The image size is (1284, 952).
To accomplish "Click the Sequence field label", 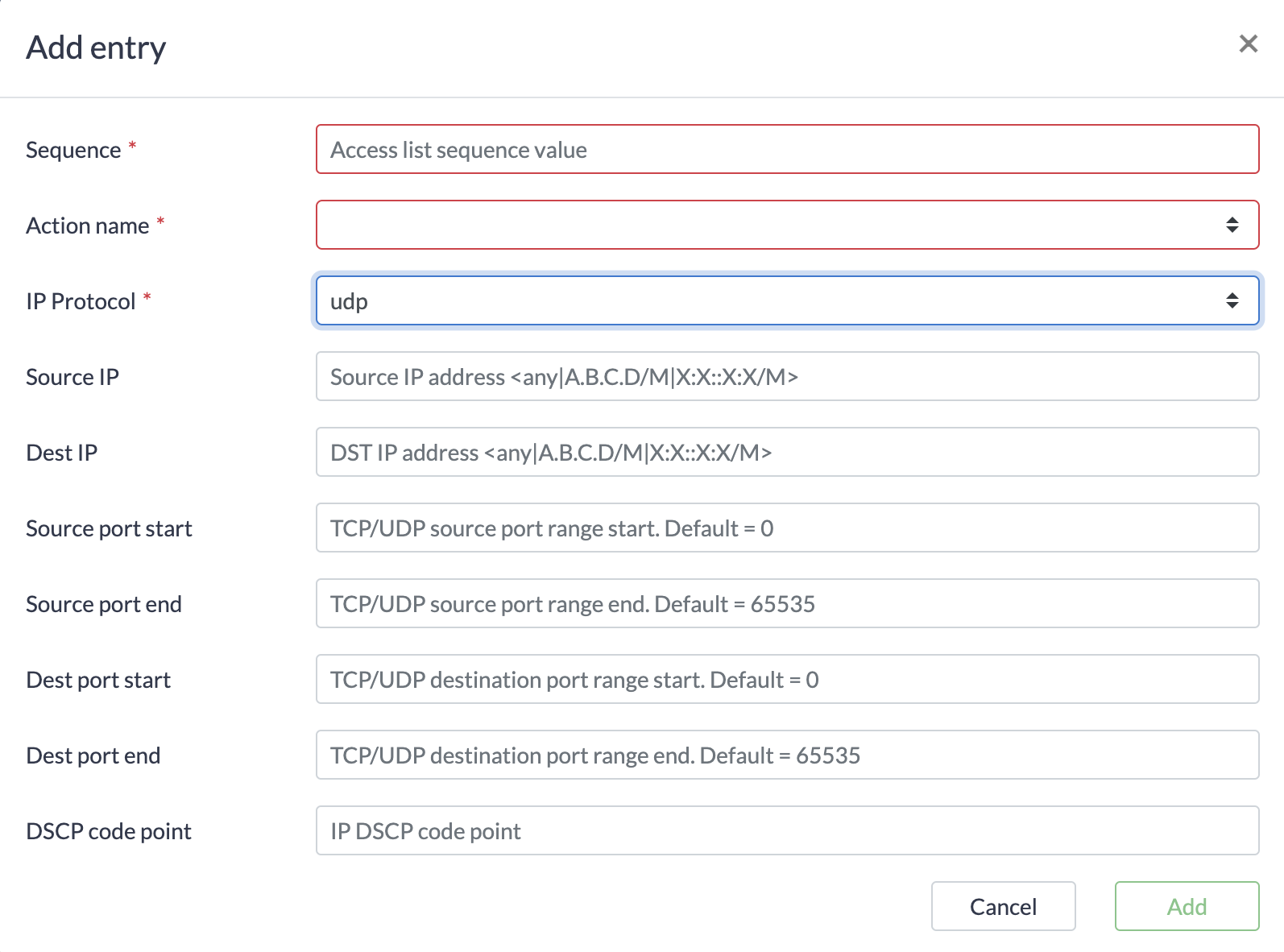I will 72,151.
